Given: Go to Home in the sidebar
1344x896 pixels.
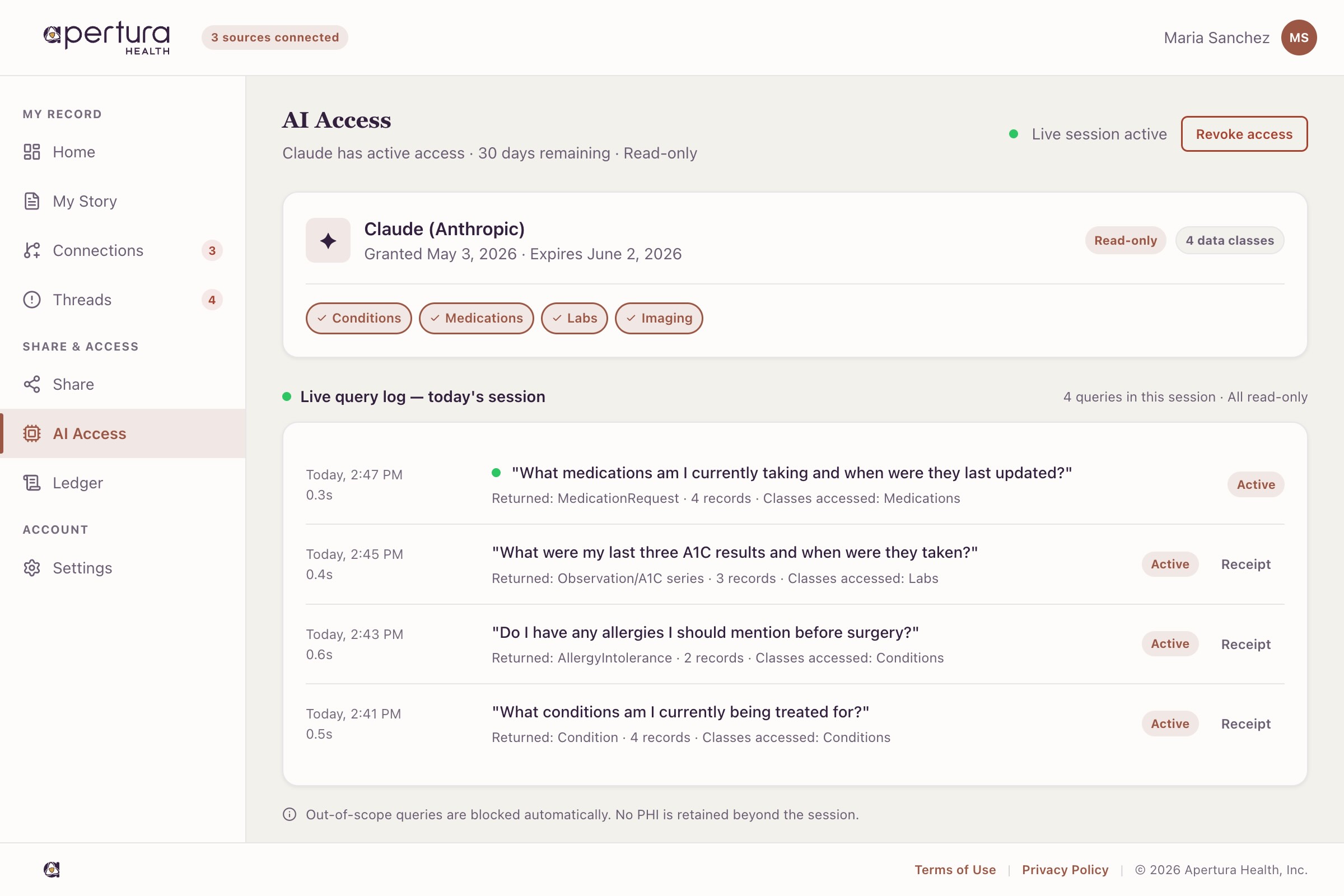Looking at the screenshot, I should click(123, 152).
